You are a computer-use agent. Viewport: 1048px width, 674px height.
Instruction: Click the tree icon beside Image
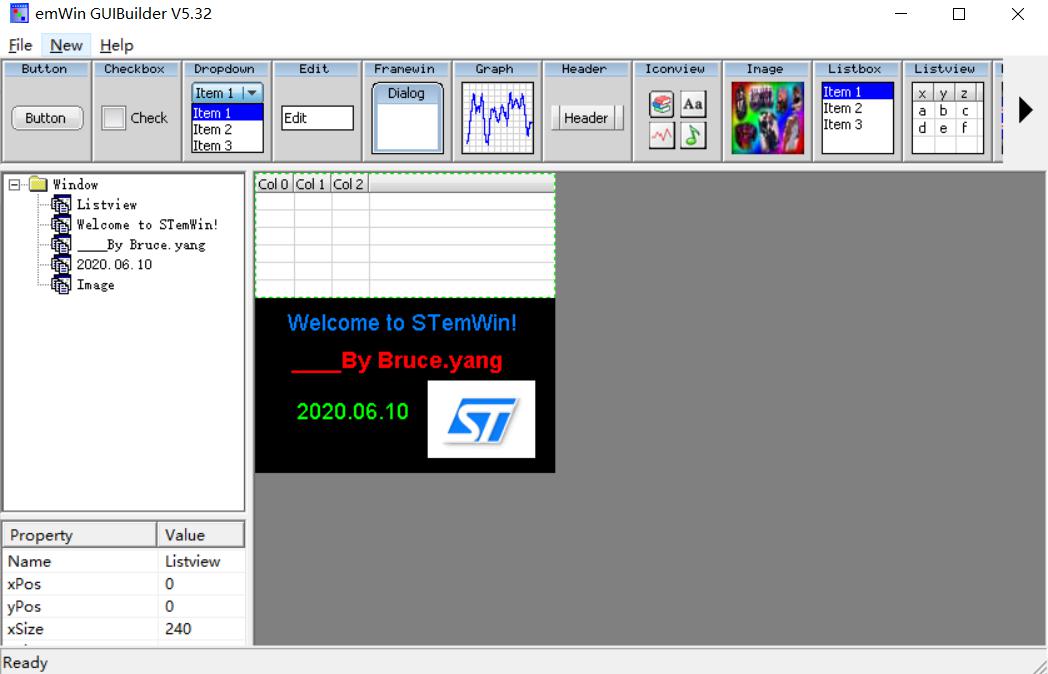(x=61, y=284)
